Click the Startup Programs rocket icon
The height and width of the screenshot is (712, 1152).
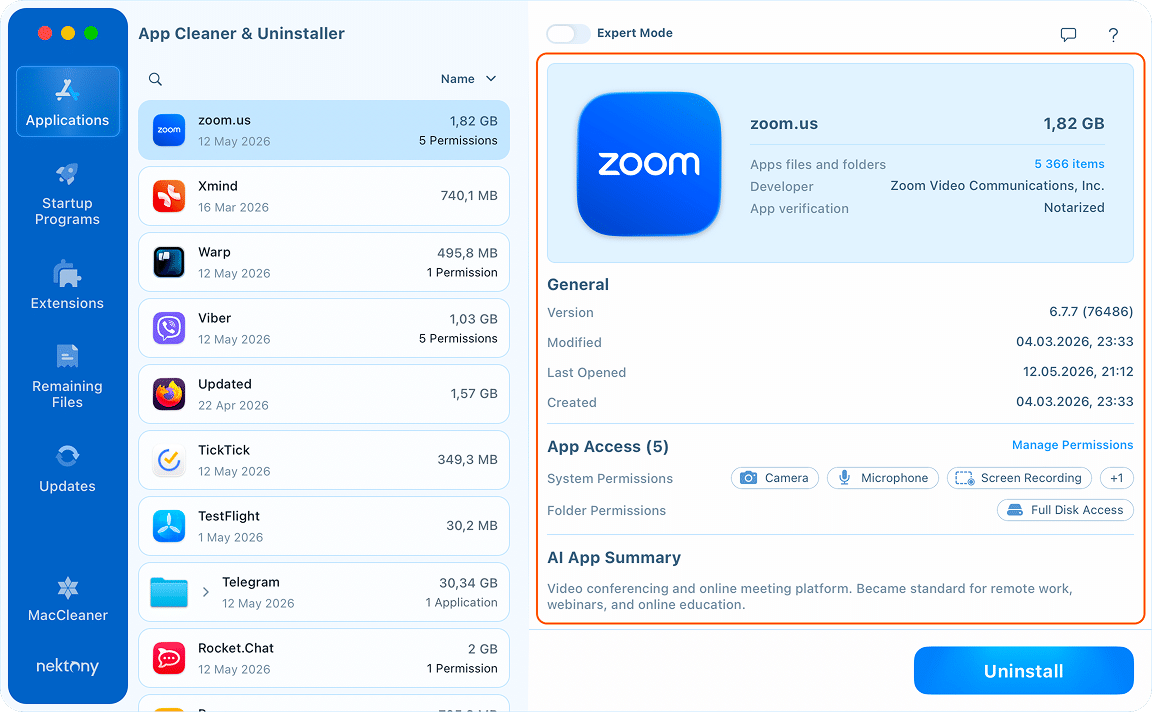click(67, 174)
